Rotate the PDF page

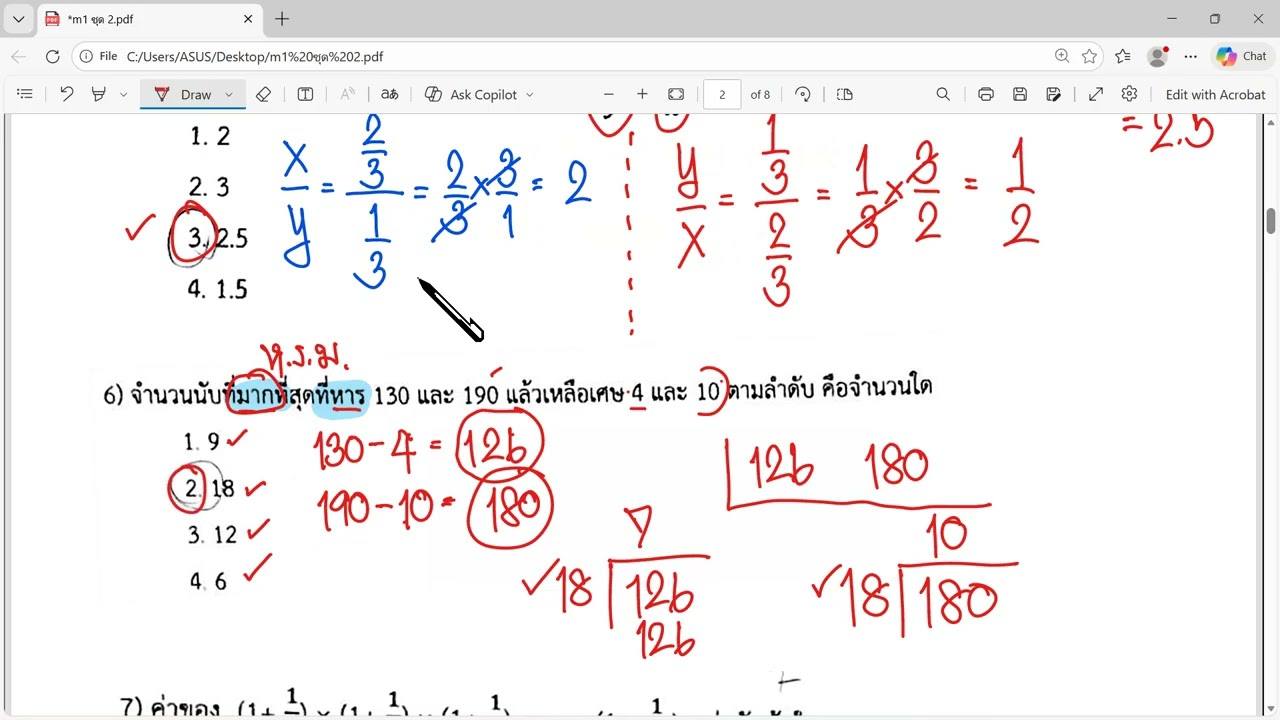click(x=802, y=94)
